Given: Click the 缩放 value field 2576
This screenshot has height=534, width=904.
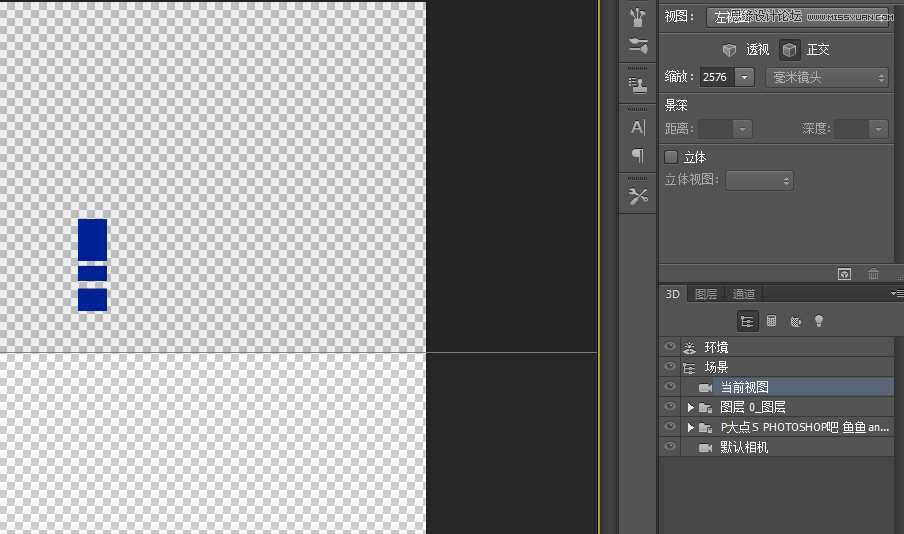Looking at the screenshot, I should [x=717, y=77].
